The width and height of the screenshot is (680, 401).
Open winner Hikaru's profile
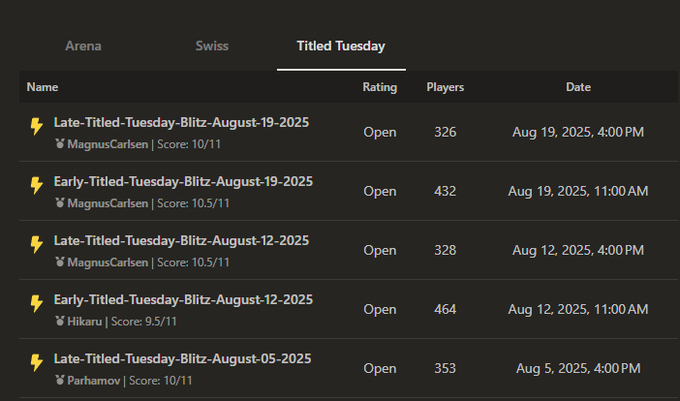point(88,321)
